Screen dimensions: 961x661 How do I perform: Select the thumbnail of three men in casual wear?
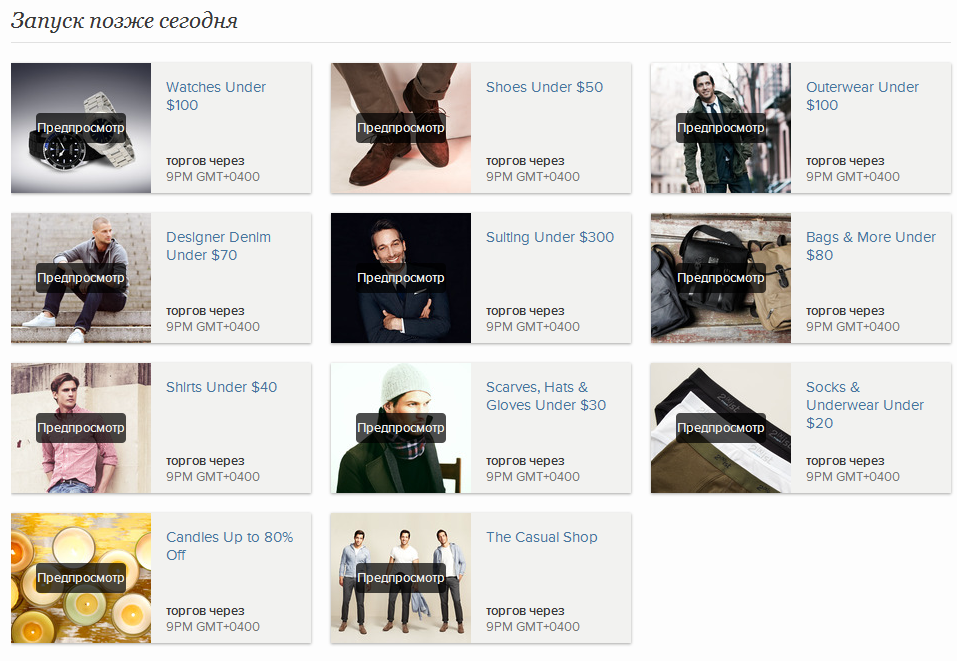point(401,578)
